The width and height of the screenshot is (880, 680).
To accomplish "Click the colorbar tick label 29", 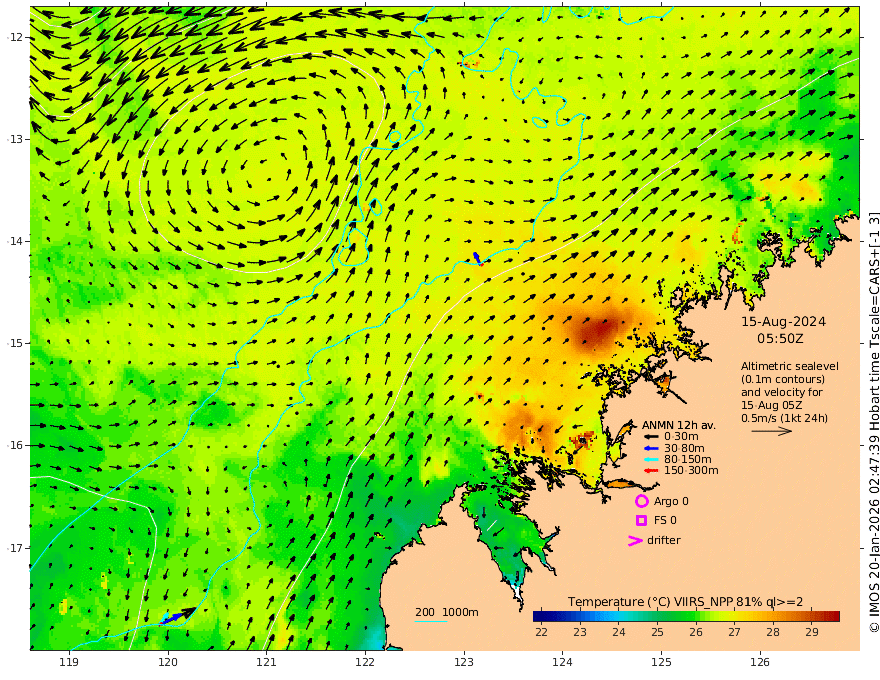I will coord(812,632).
